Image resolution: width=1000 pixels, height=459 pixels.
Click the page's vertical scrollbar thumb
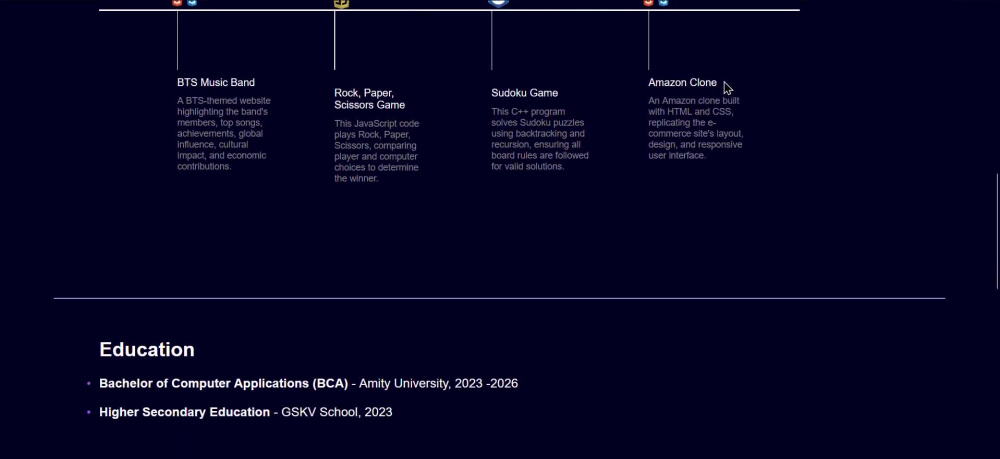[x=997, y=231]
